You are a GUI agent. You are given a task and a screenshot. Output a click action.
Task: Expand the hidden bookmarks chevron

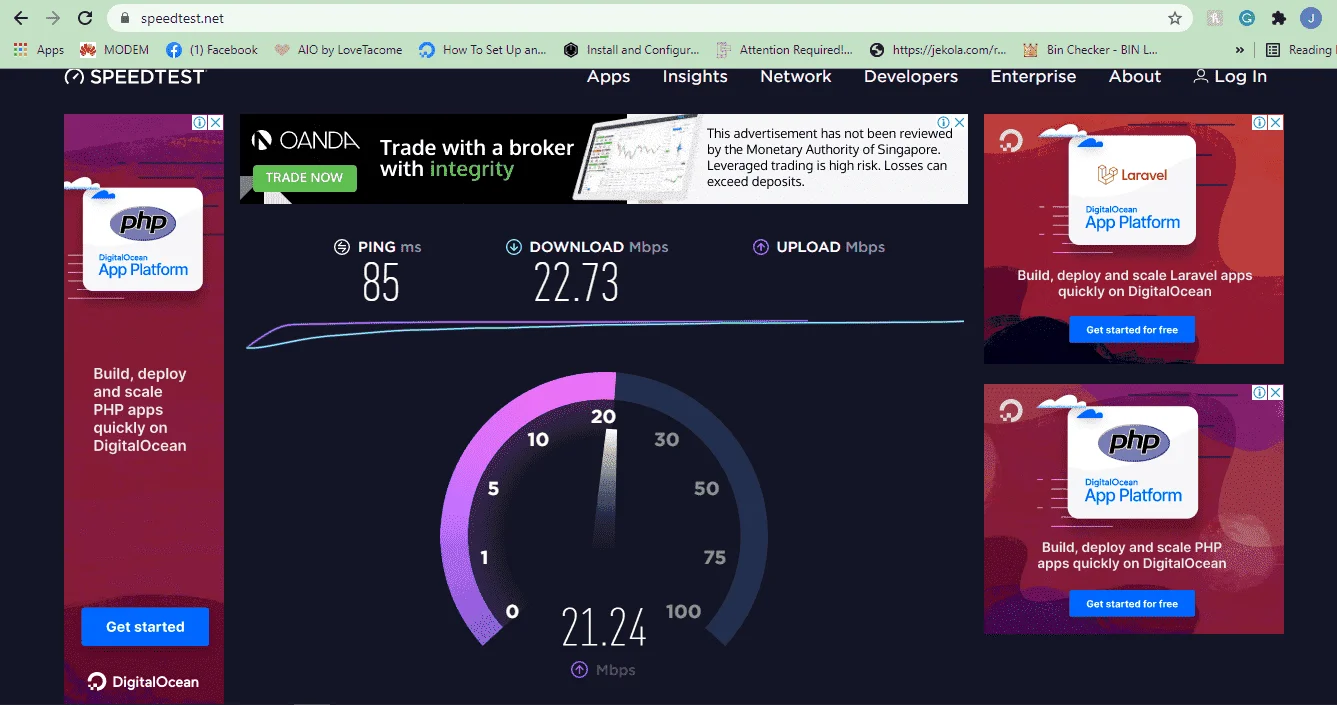1240,50
